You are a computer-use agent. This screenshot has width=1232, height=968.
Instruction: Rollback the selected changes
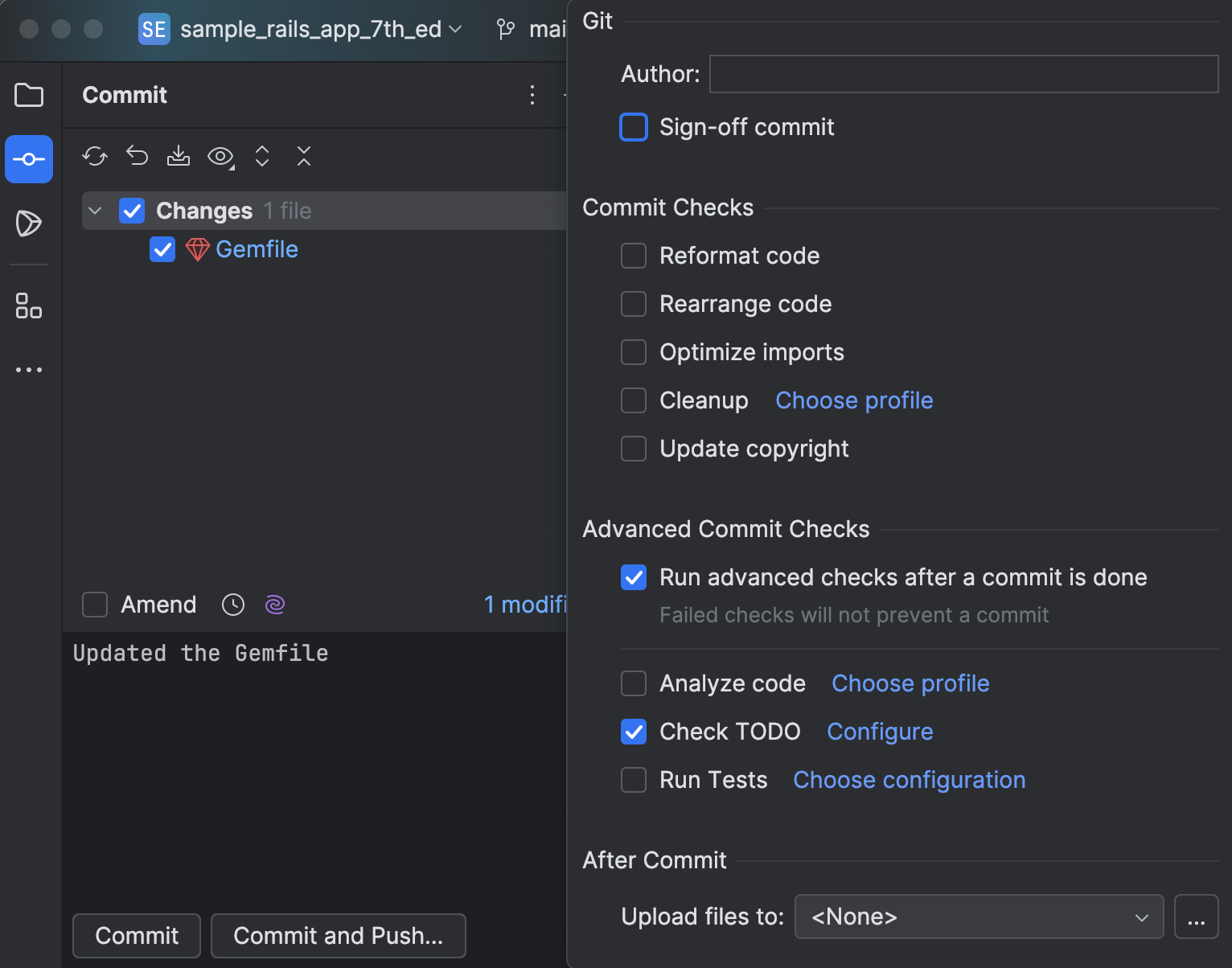coord(136,156)
